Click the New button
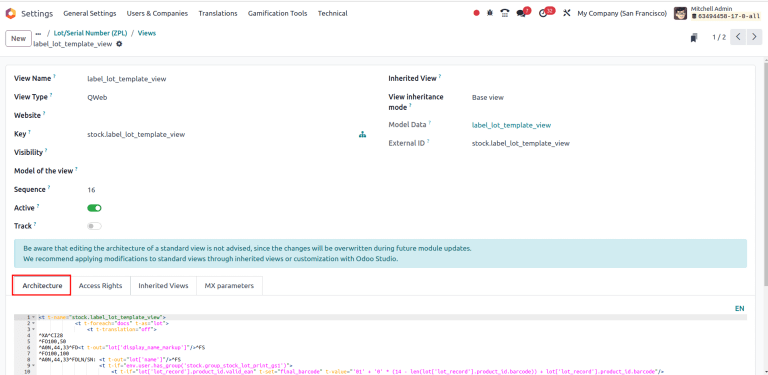Viewport: 768px width, 375px height. (18, 39)
